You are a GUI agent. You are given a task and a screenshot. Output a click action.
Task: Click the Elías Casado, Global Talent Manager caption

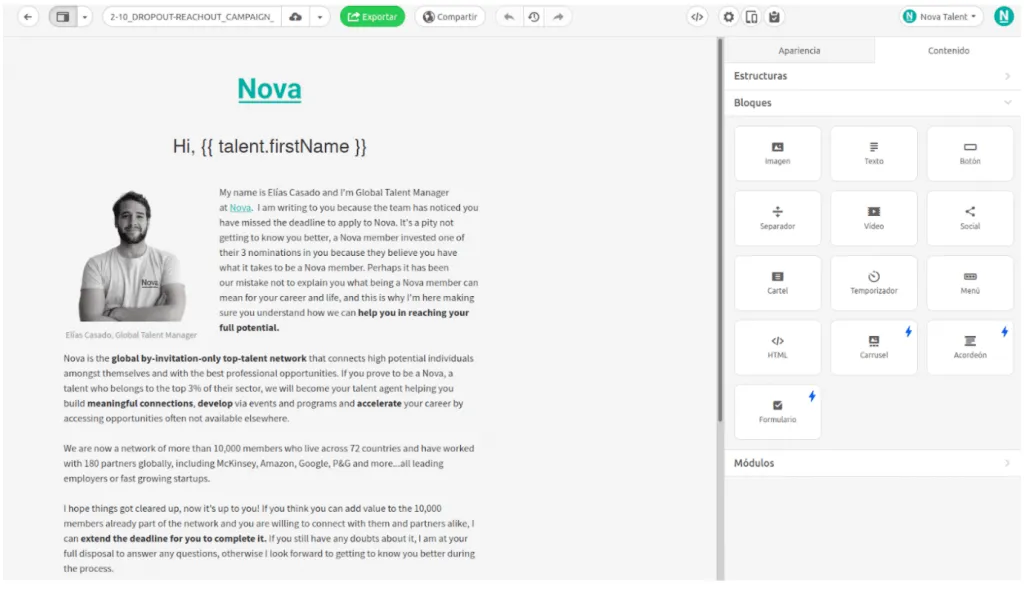tap(131, 335)
